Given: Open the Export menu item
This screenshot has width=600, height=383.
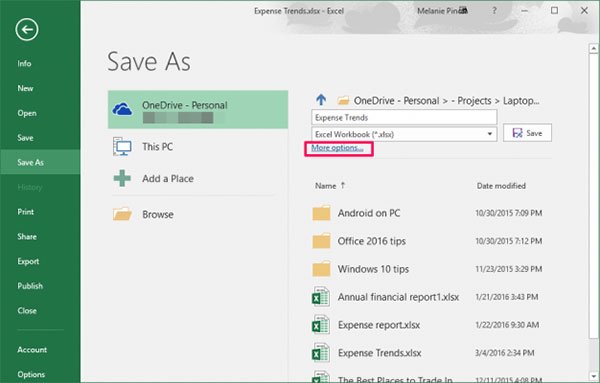Looking at the screenshot, I should click(x=28, y=261).
